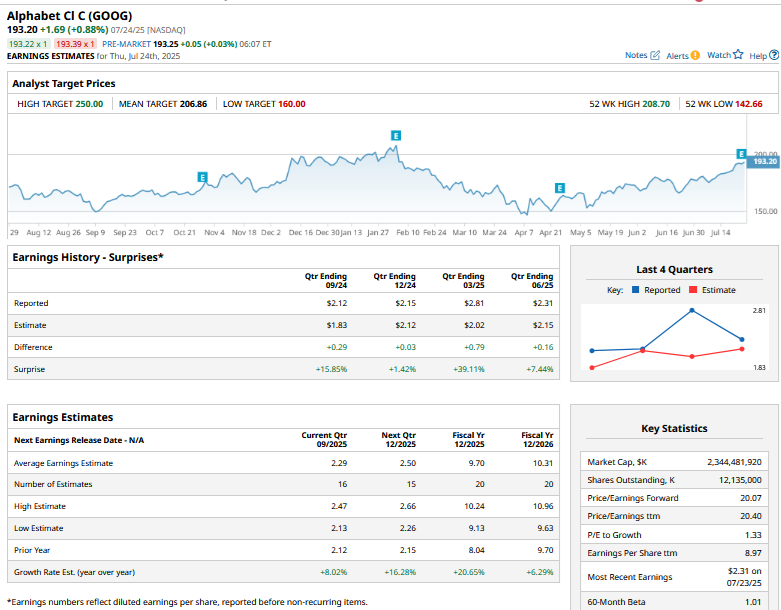Click the 52 WK HIGH 208.70 value
Screen dimensions: 781x610
click(656, 104)
